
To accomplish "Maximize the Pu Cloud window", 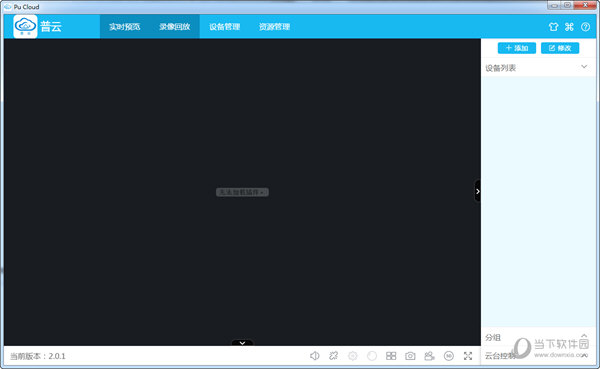I will (567, 5).
